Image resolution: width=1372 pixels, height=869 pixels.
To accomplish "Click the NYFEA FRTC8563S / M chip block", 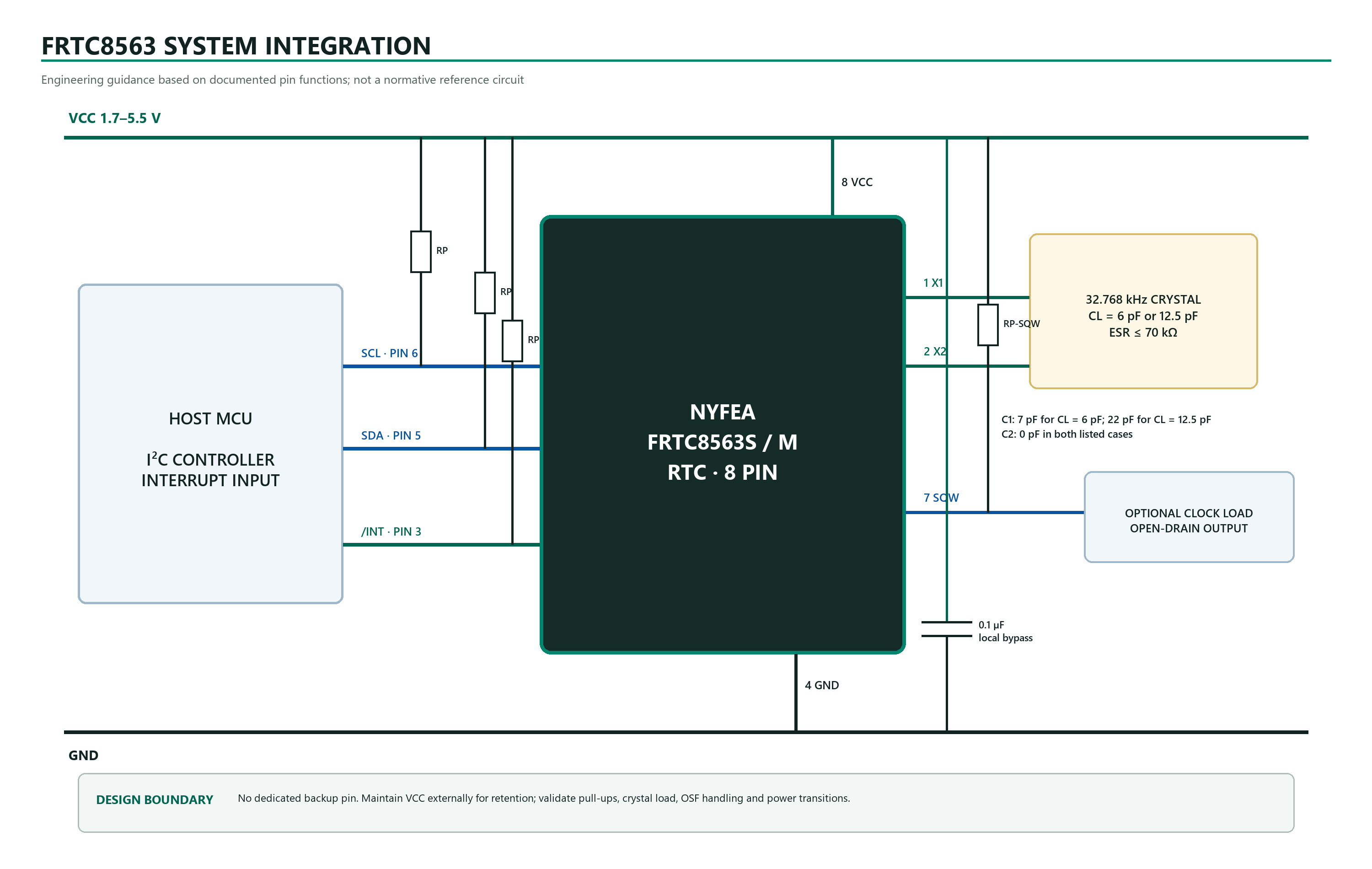I will 723,434.
